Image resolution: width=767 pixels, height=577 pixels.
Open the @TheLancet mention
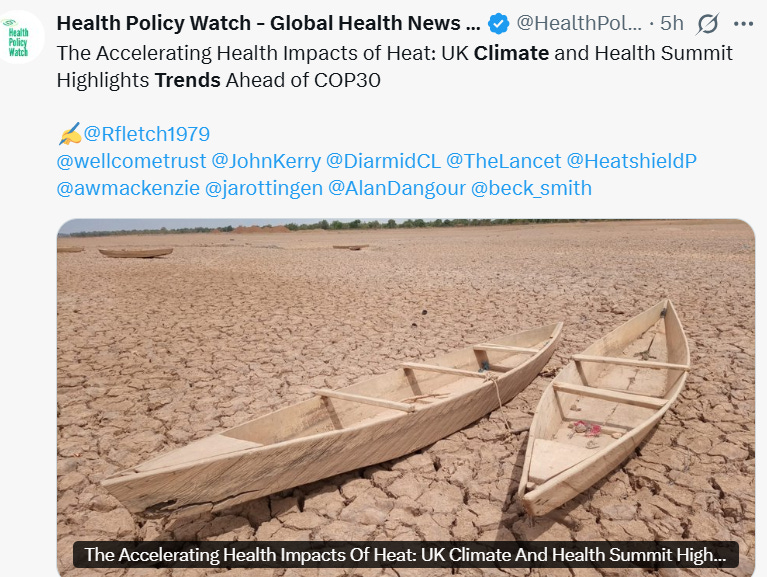503,161
